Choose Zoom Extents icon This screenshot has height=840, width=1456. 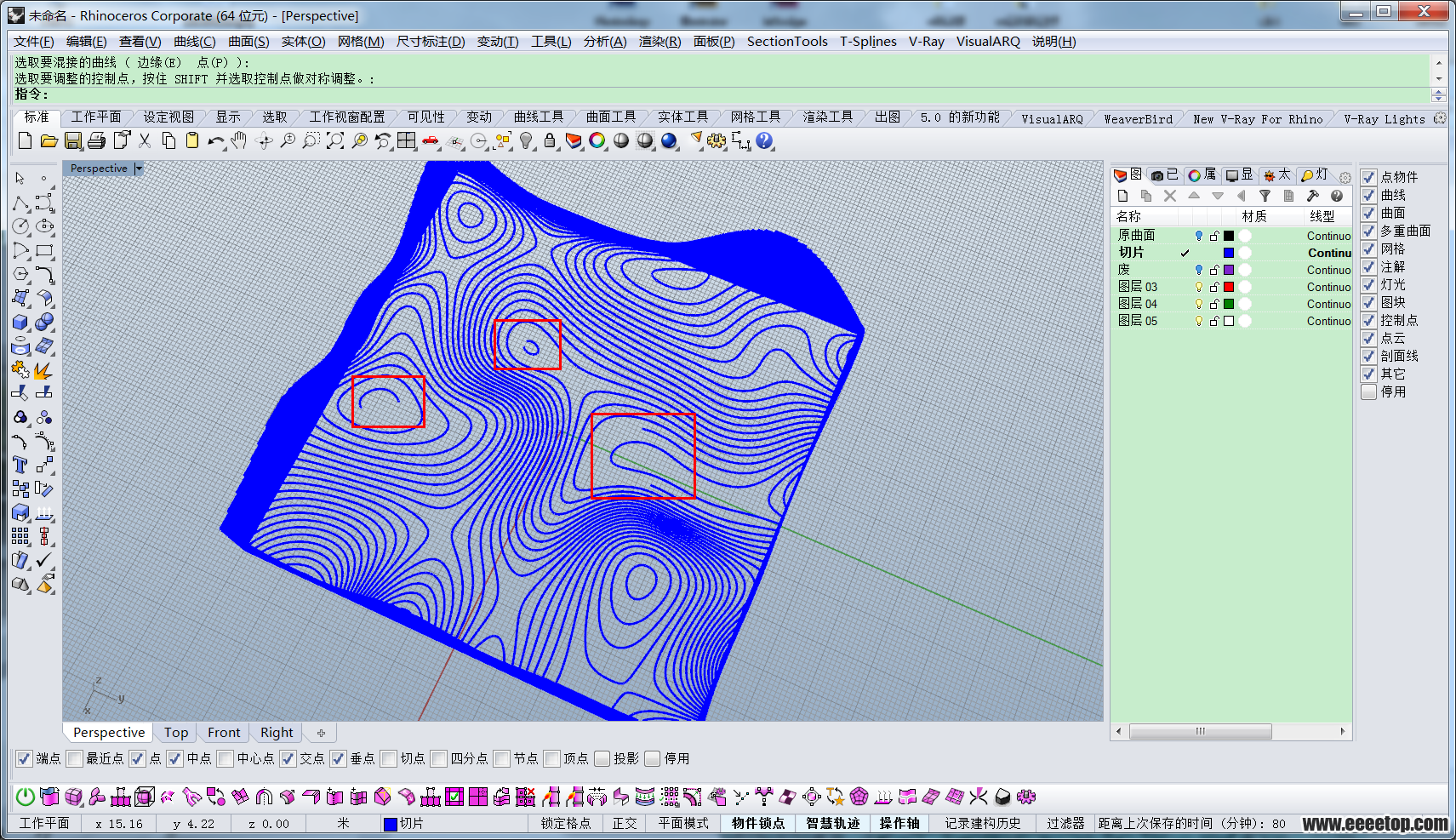tap(335, 140)
